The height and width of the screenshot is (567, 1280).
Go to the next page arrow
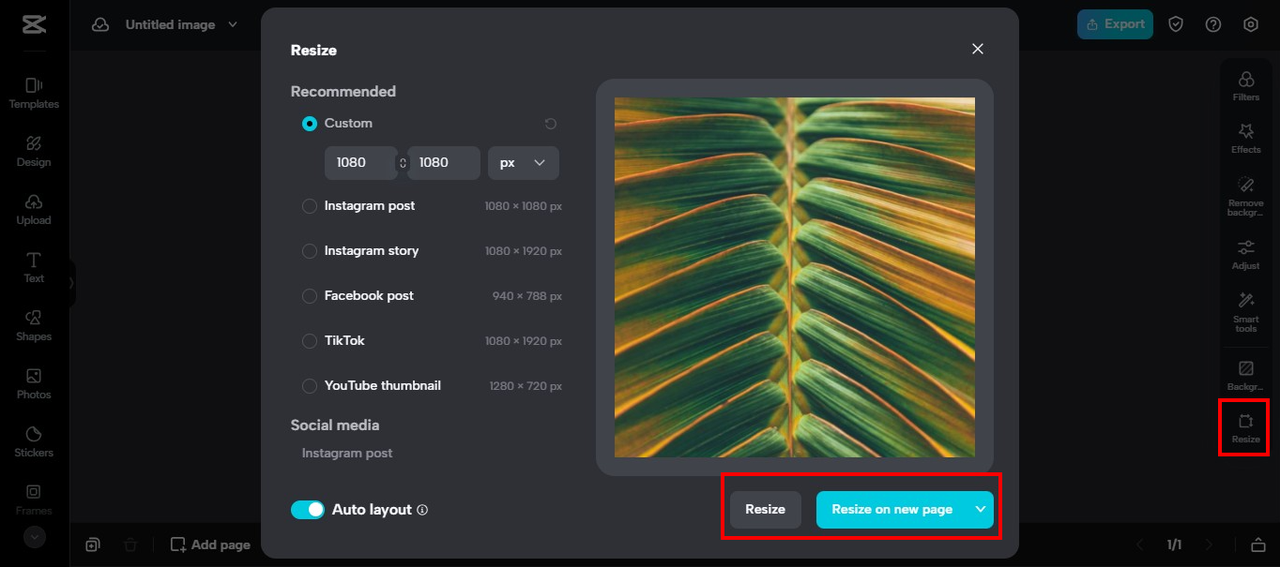[1208, 545]
